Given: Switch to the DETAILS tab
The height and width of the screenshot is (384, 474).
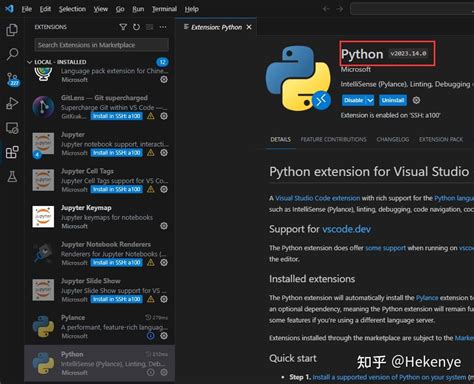Looking at the screenshot, I should click(x=281, y=139).
